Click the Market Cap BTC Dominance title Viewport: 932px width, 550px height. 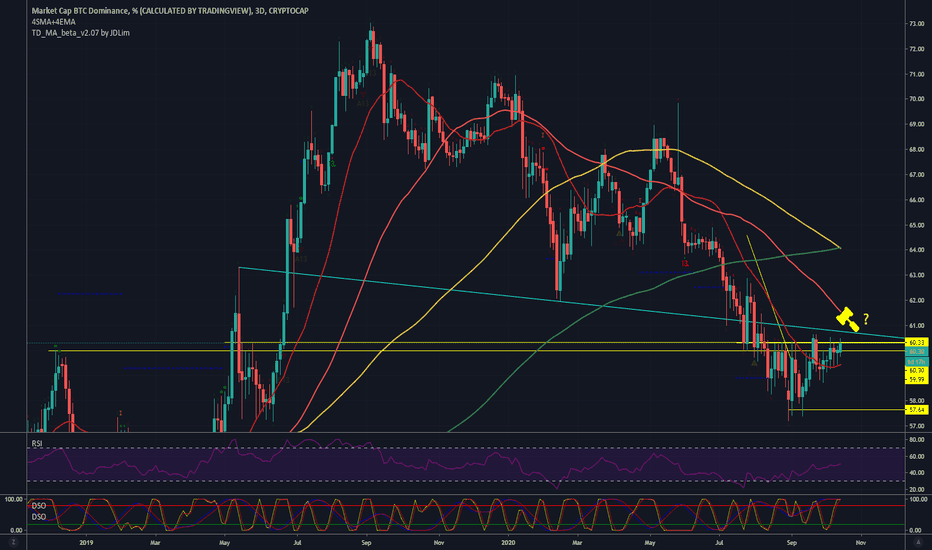click(170, 11)
